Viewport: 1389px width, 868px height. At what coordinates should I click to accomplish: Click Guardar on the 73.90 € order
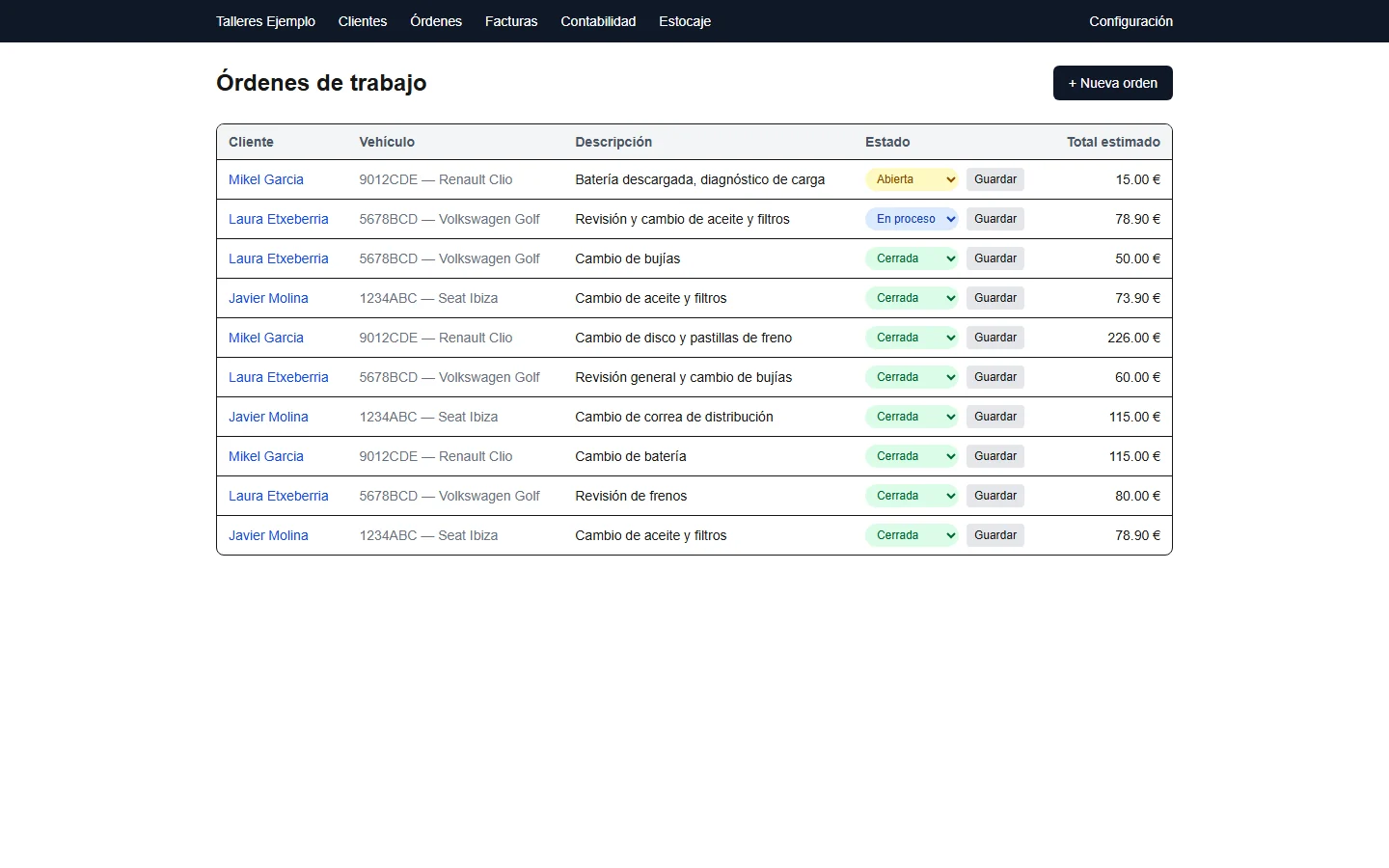pyautogui.click(x=995, y=298)
